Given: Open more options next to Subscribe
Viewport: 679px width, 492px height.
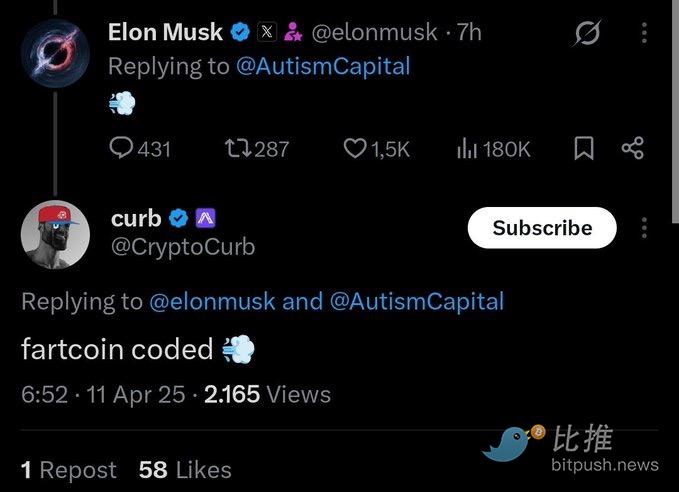Looking at the screenshot, I should [x=644, y=228].
